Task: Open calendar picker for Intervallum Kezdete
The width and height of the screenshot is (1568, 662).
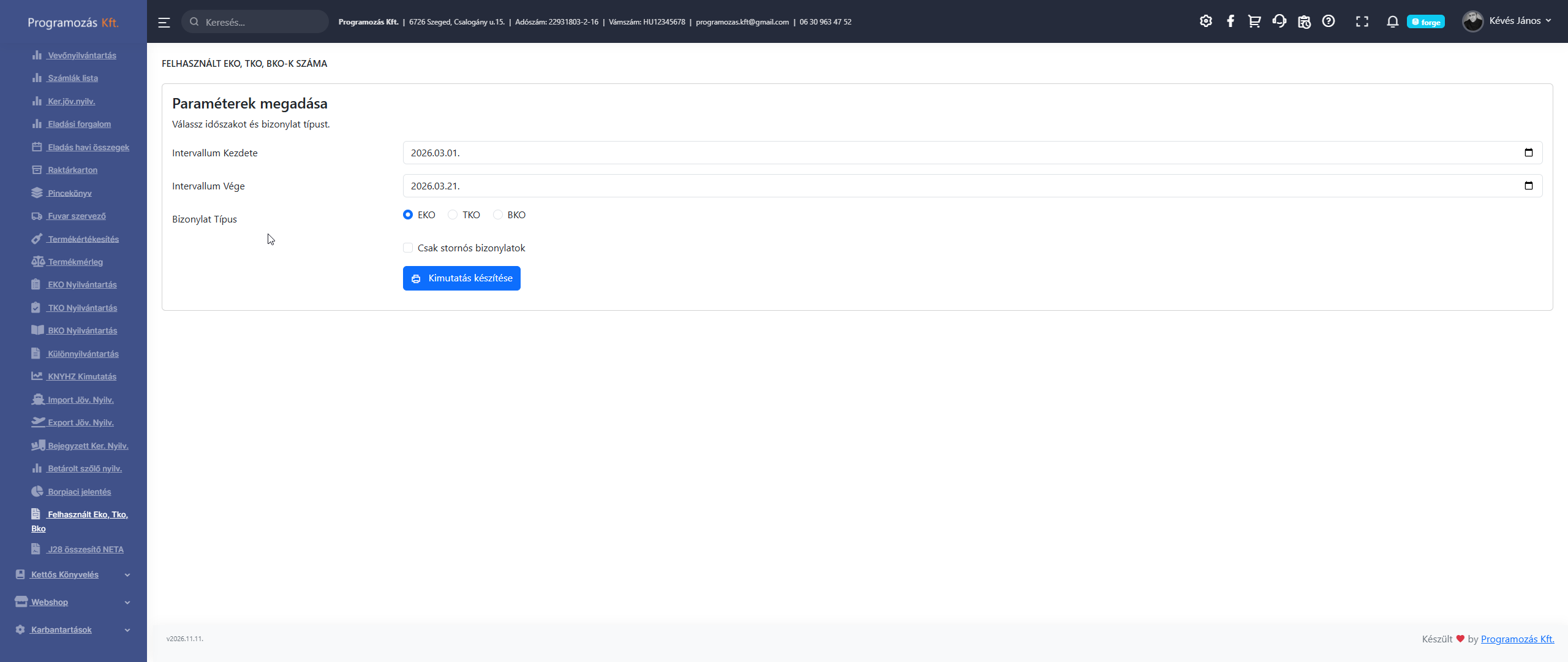Action: (1528, 153)
